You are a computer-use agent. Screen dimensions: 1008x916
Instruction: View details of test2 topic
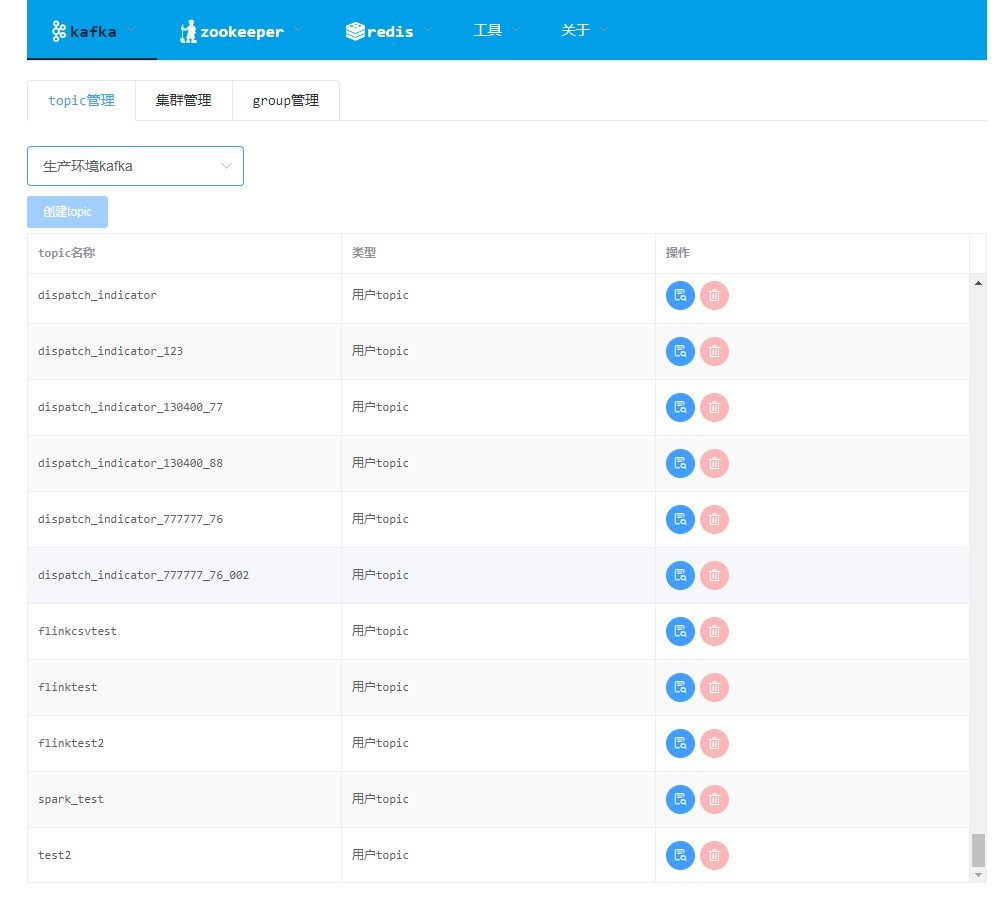pyautogui.click(x=680, y=856)
